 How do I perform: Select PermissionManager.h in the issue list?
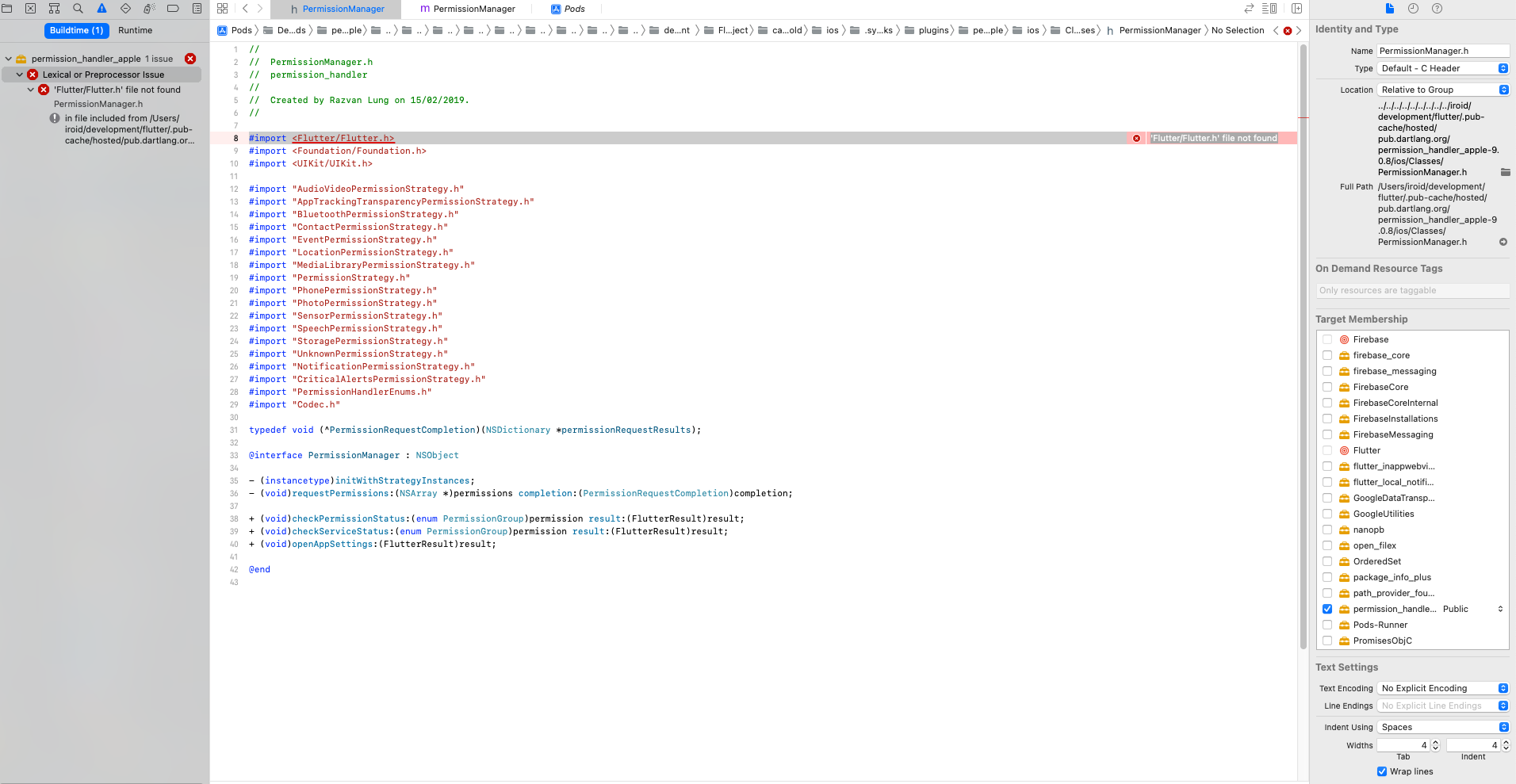(98, 104)
